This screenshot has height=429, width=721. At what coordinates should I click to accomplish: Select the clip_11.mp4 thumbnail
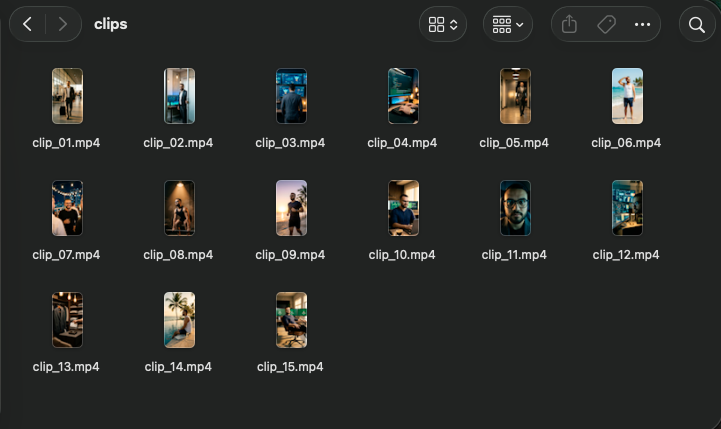(515, 208)
